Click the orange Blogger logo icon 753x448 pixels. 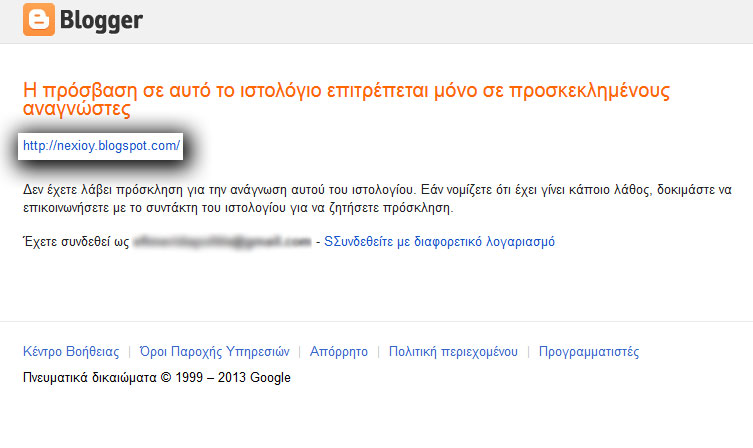39,20
